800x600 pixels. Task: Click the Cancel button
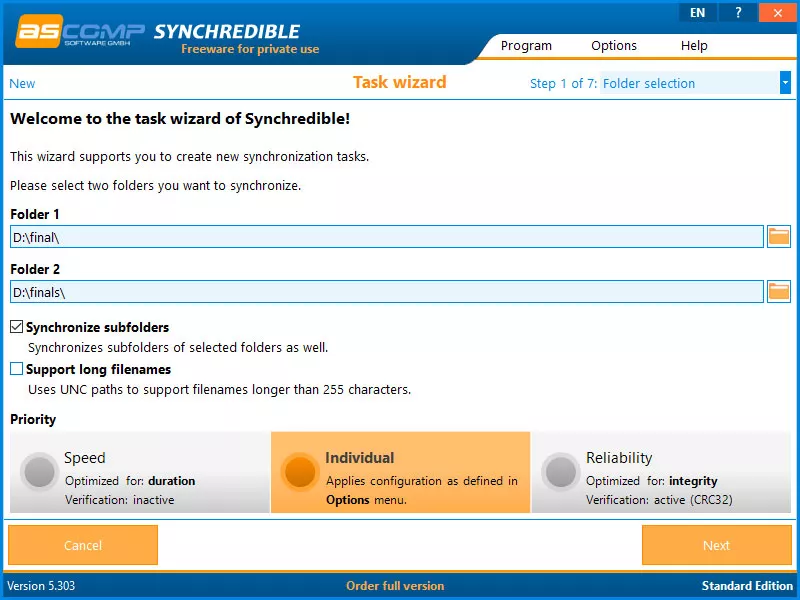(83, 545)
